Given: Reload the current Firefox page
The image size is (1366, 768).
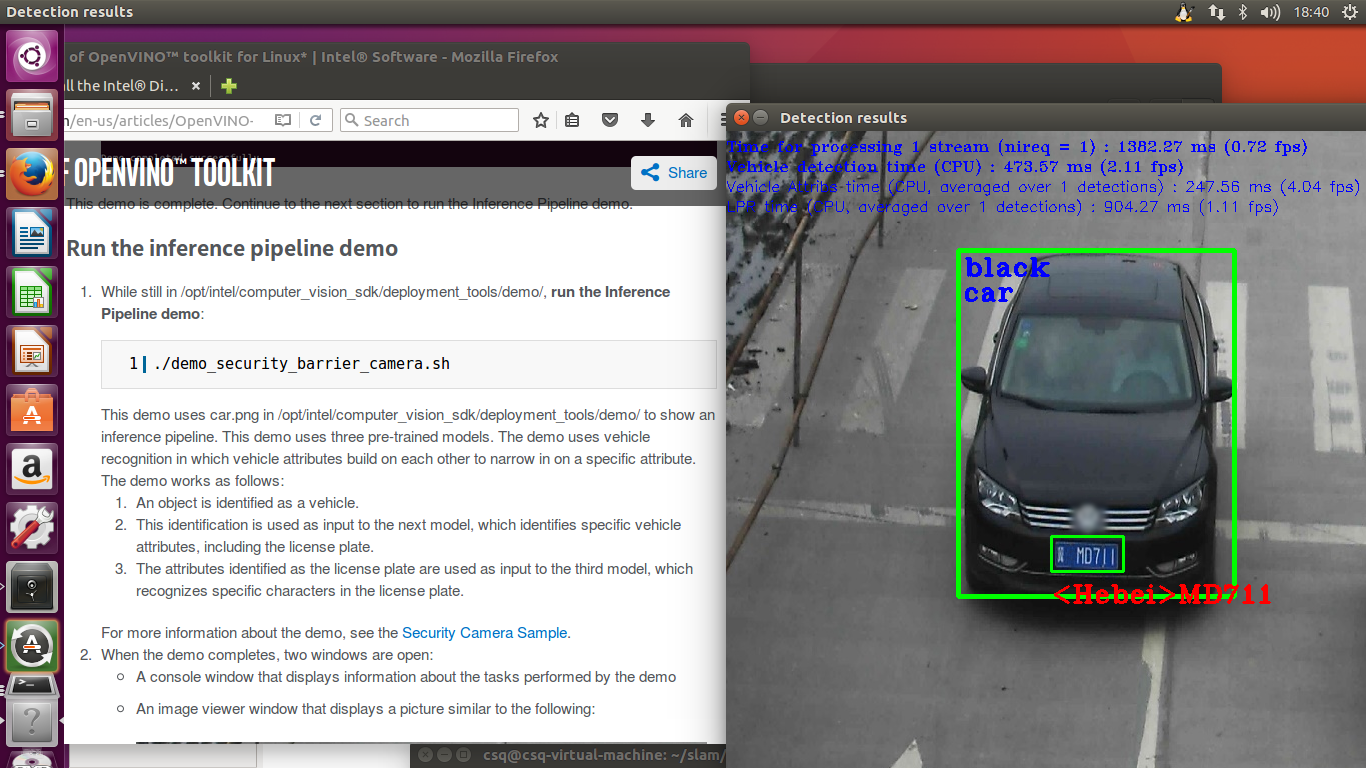Looking at the screenshot, I should 315,120.
